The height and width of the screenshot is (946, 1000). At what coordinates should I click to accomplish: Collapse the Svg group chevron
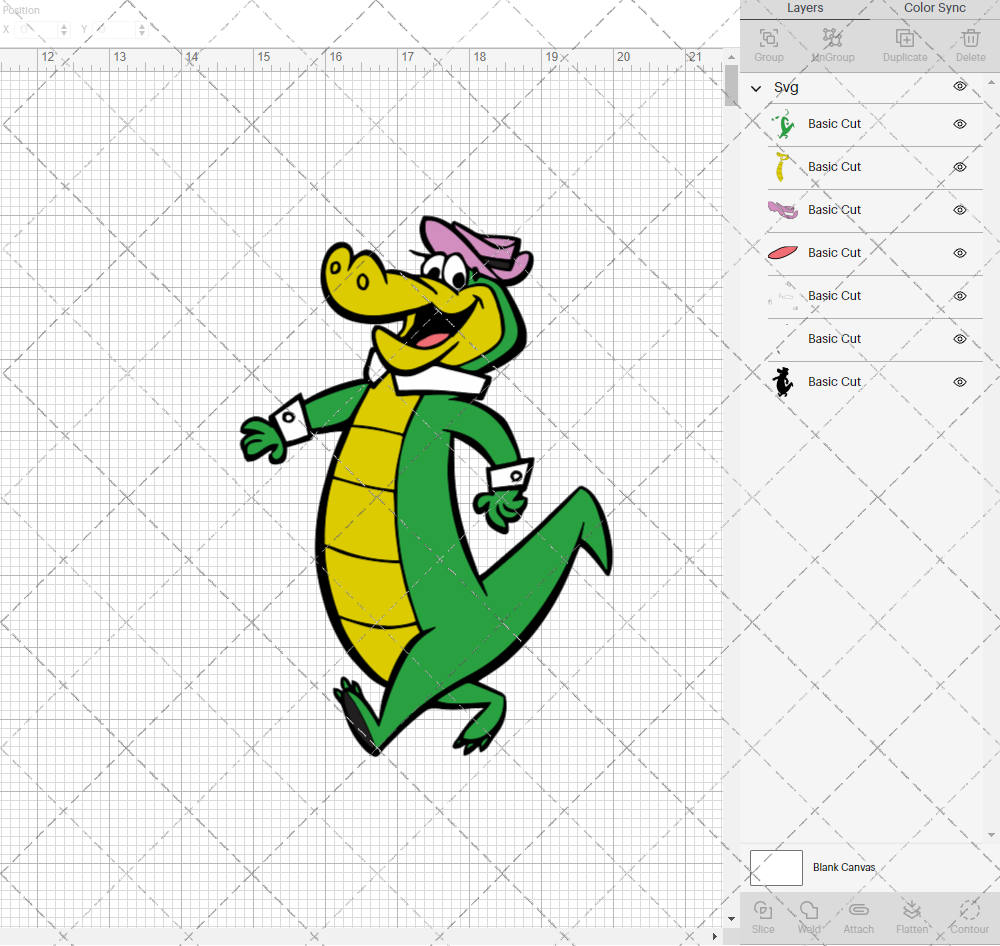point(756,88)
